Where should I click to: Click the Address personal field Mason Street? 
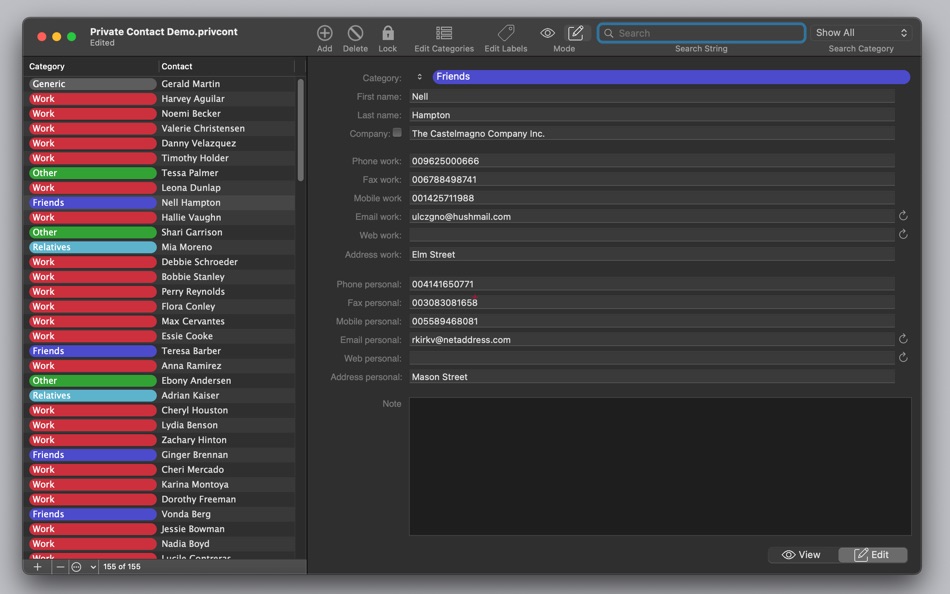652,376
